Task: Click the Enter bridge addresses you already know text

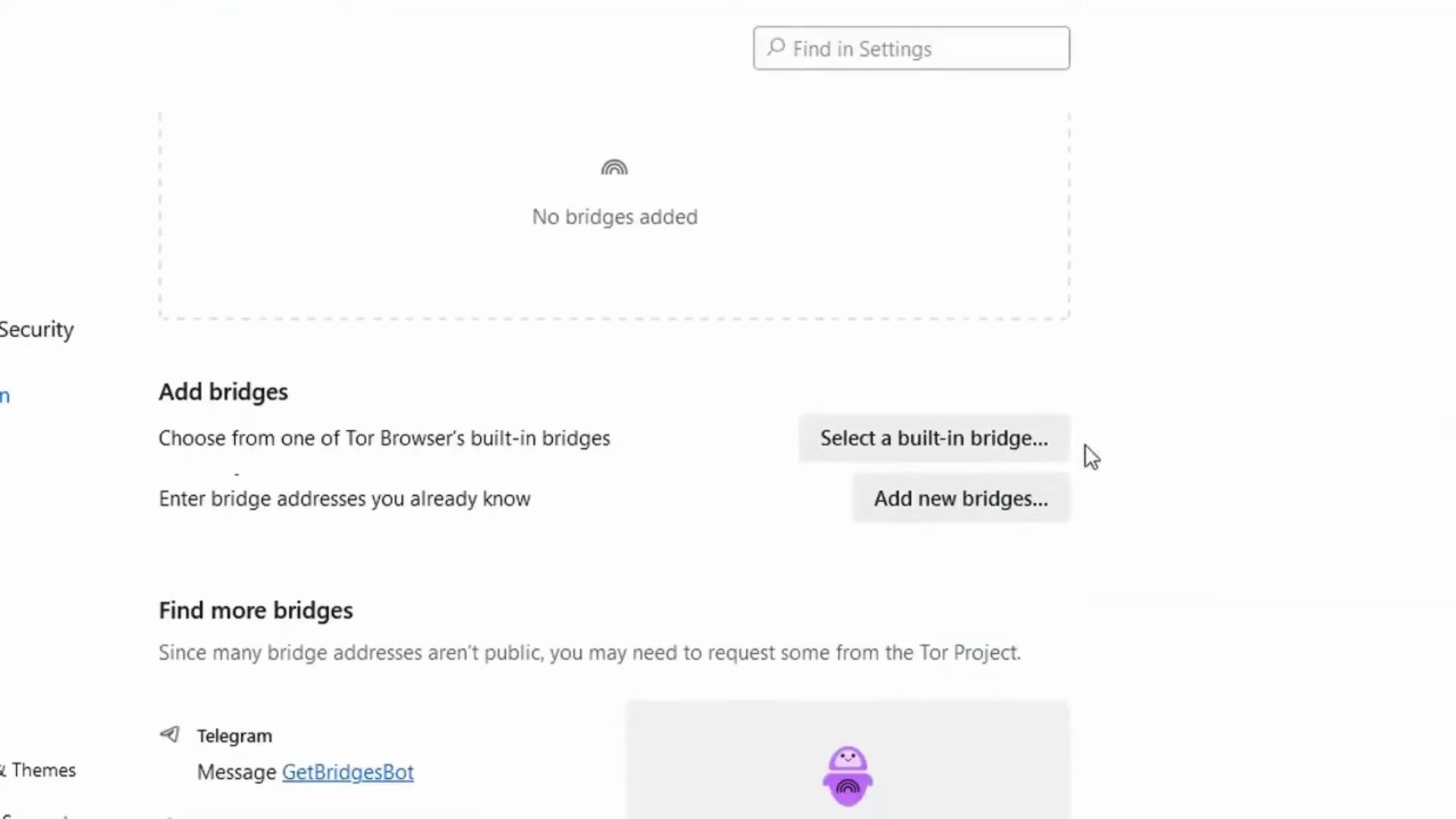Action: [344, 499]
